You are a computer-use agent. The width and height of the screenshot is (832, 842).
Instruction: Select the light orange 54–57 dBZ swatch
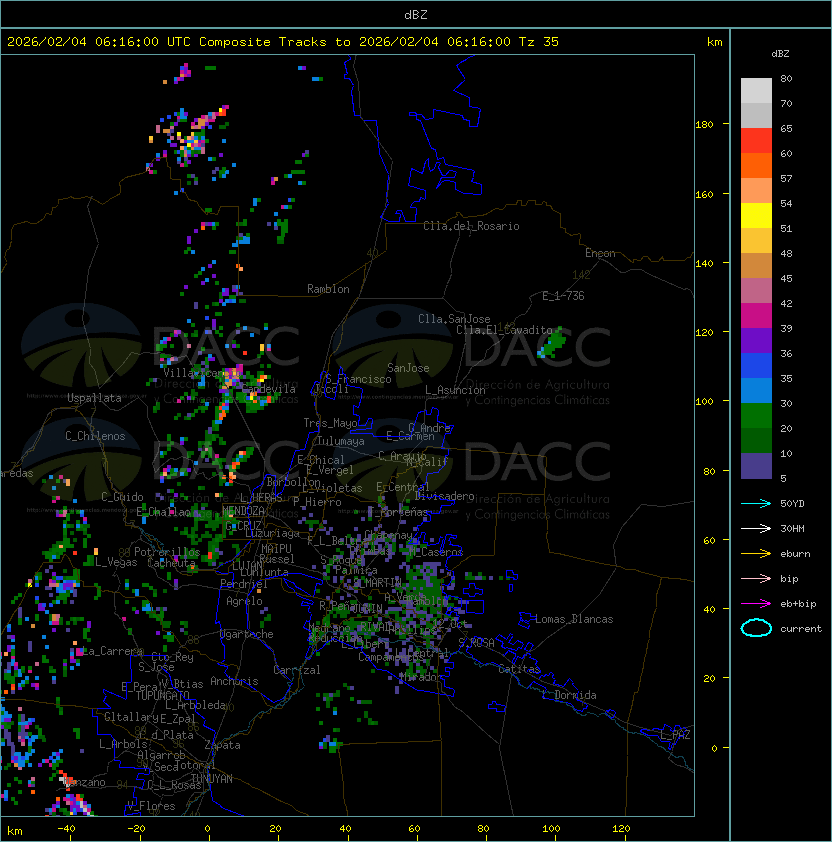(756, 191)
